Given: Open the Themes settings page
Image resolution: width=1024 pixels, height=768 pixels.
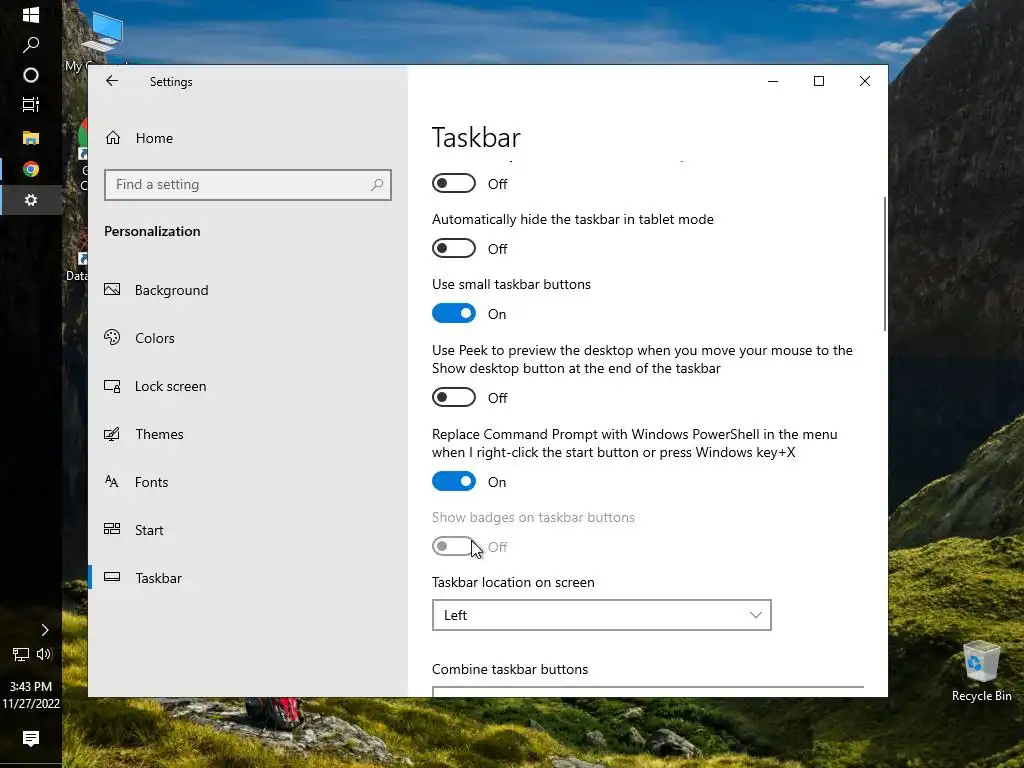Looking at the screenshot, I should coord(144,434).
